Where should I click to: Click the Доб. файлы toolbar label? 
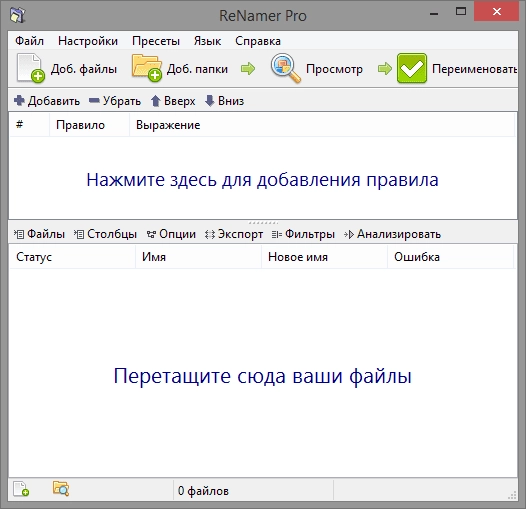pyautogui.click(x=84, y=69)
